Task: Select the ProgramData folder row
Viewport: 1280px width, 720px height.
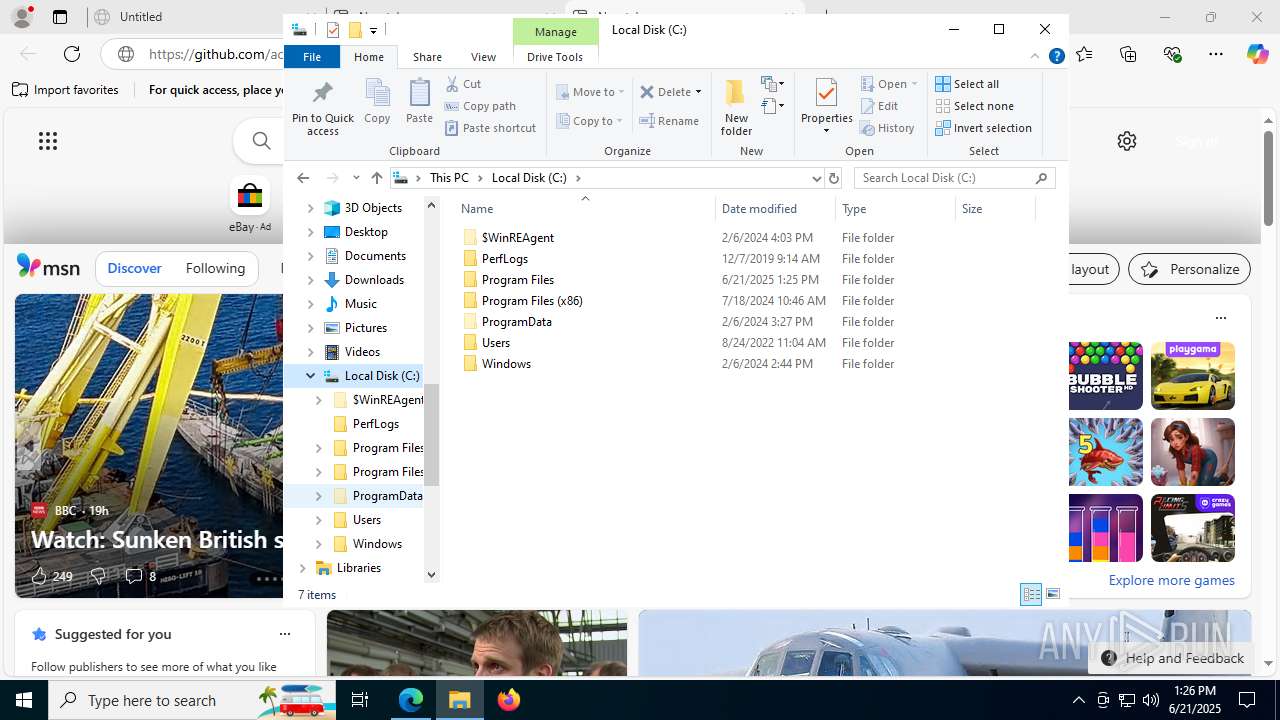Action: 747,322
